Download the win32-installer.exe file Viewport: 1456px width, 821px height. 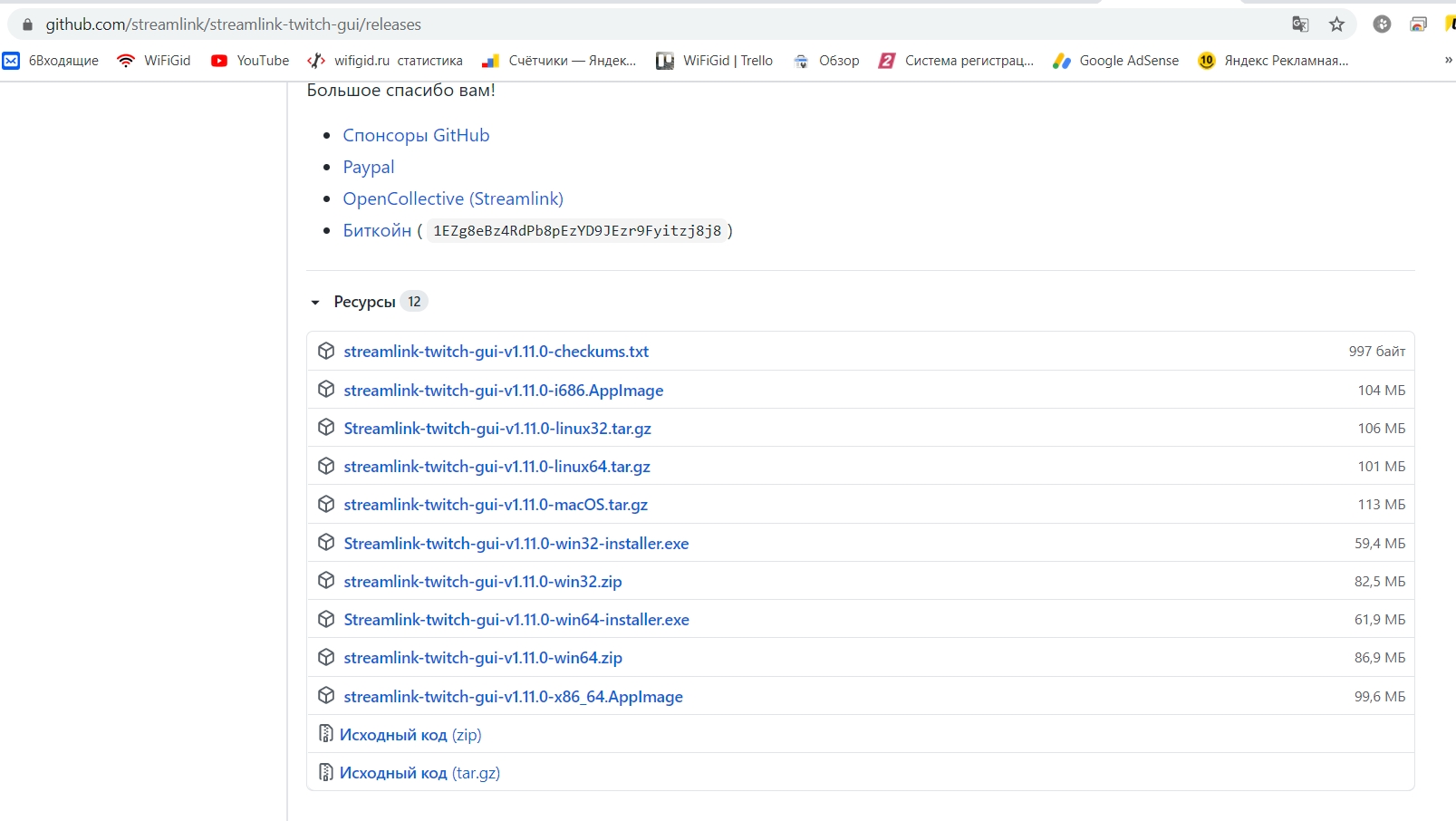[x=516, y=543]
